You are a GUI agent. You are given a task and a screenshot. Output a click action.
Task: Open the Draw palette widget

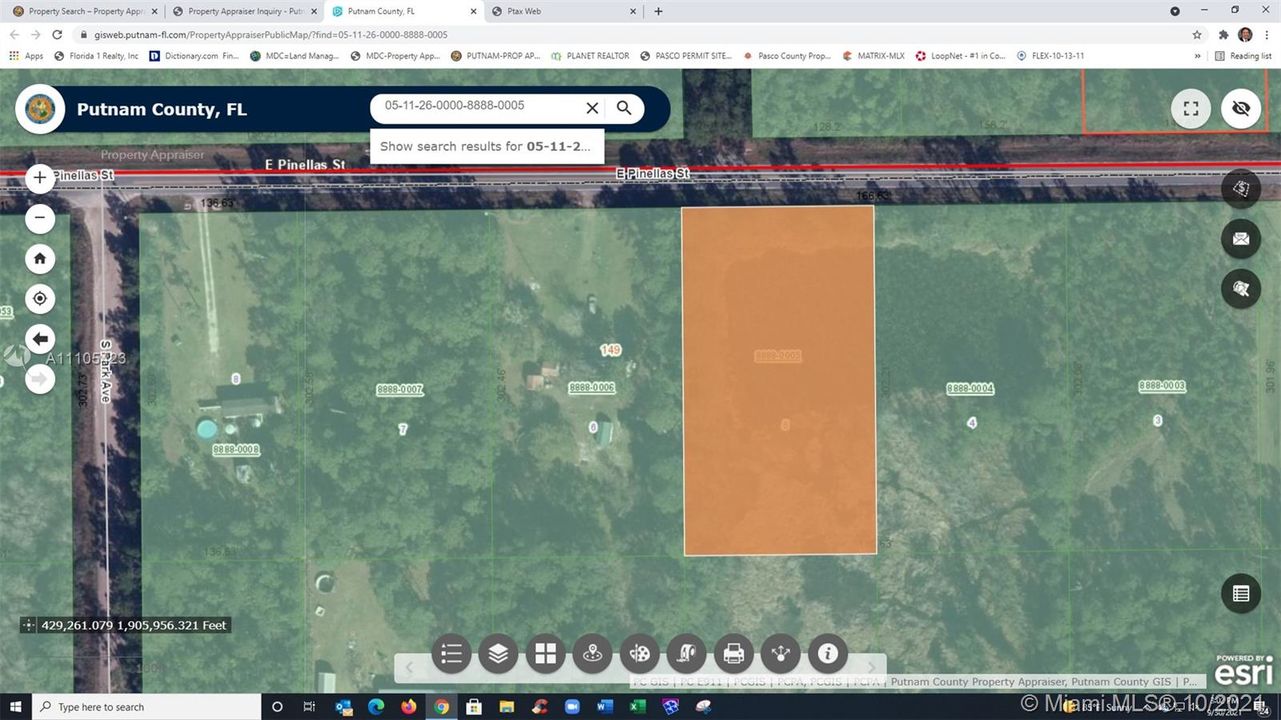[639, 654]
